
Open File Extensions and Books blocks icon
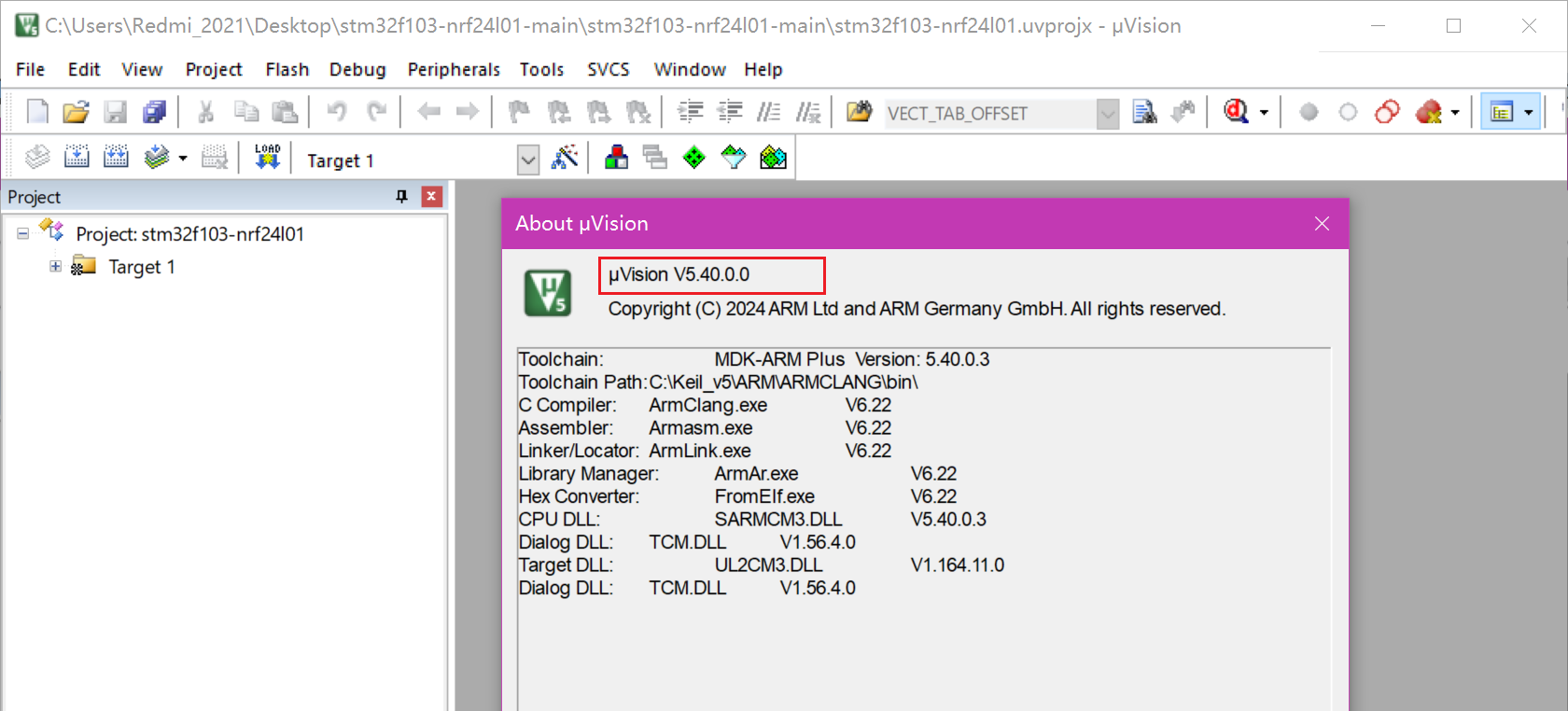(616, 158)
